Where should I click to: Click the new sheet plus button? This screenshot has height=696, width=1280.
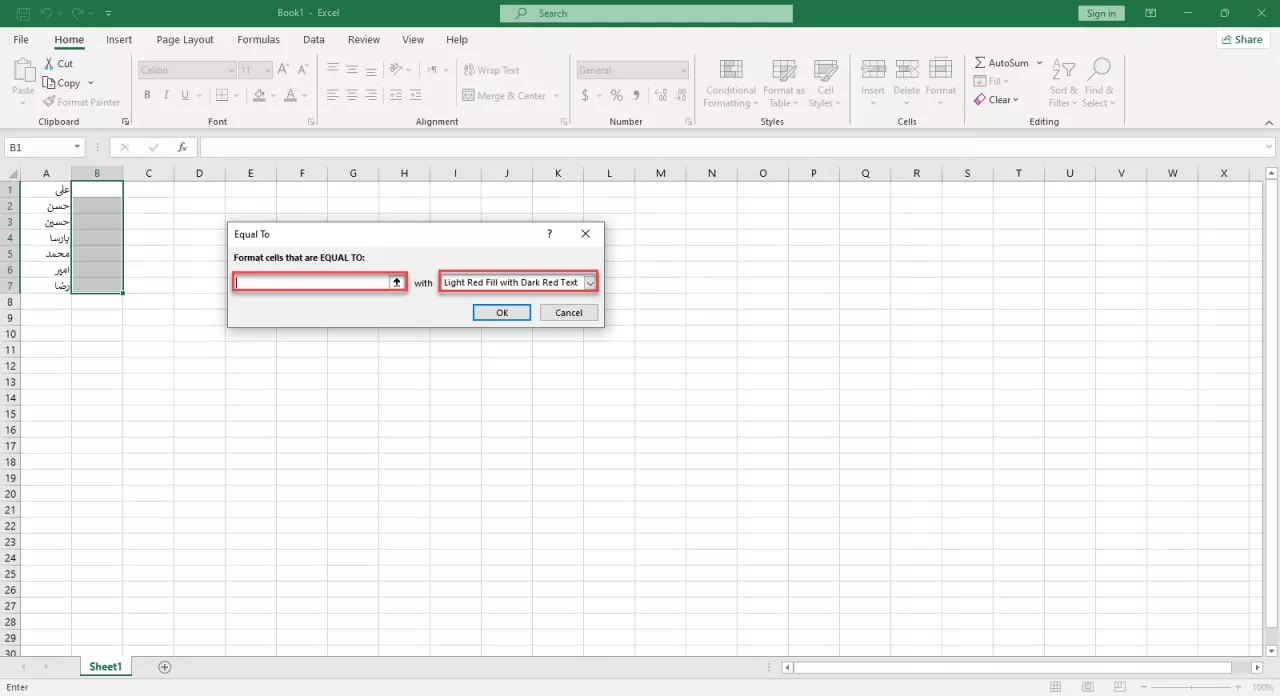click(165, 667)
